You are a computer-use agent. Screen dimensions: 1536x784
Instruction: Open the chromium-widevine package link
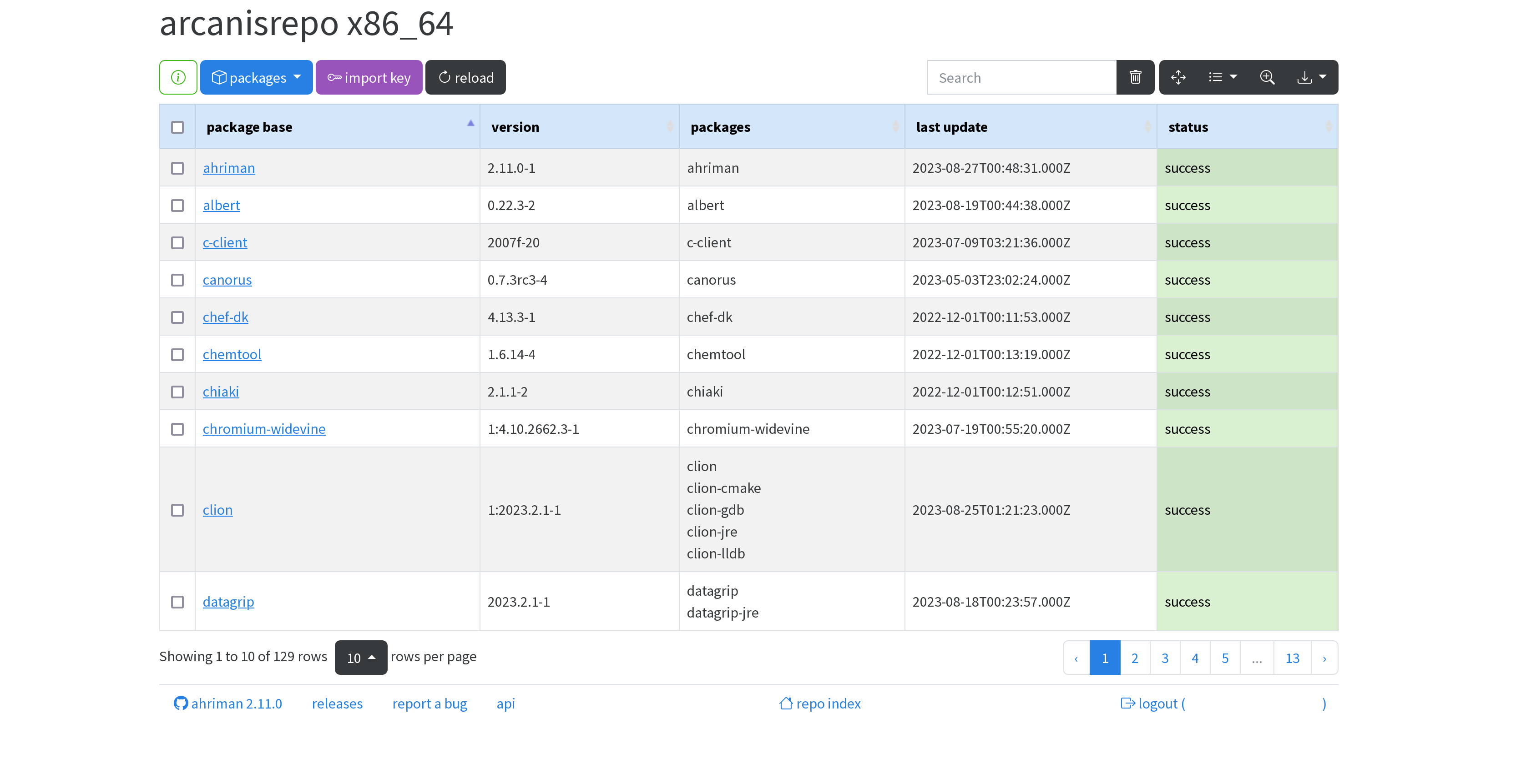click(x=264, y=428)
